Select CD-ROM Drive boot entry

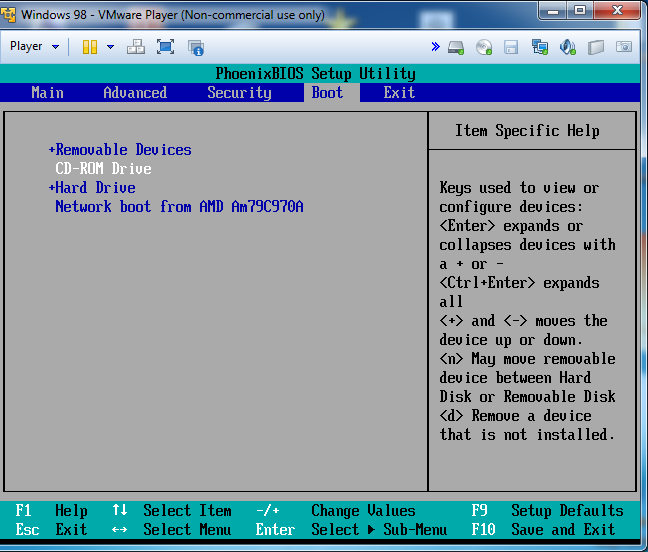pyautogui.click(x=103, y=168)
